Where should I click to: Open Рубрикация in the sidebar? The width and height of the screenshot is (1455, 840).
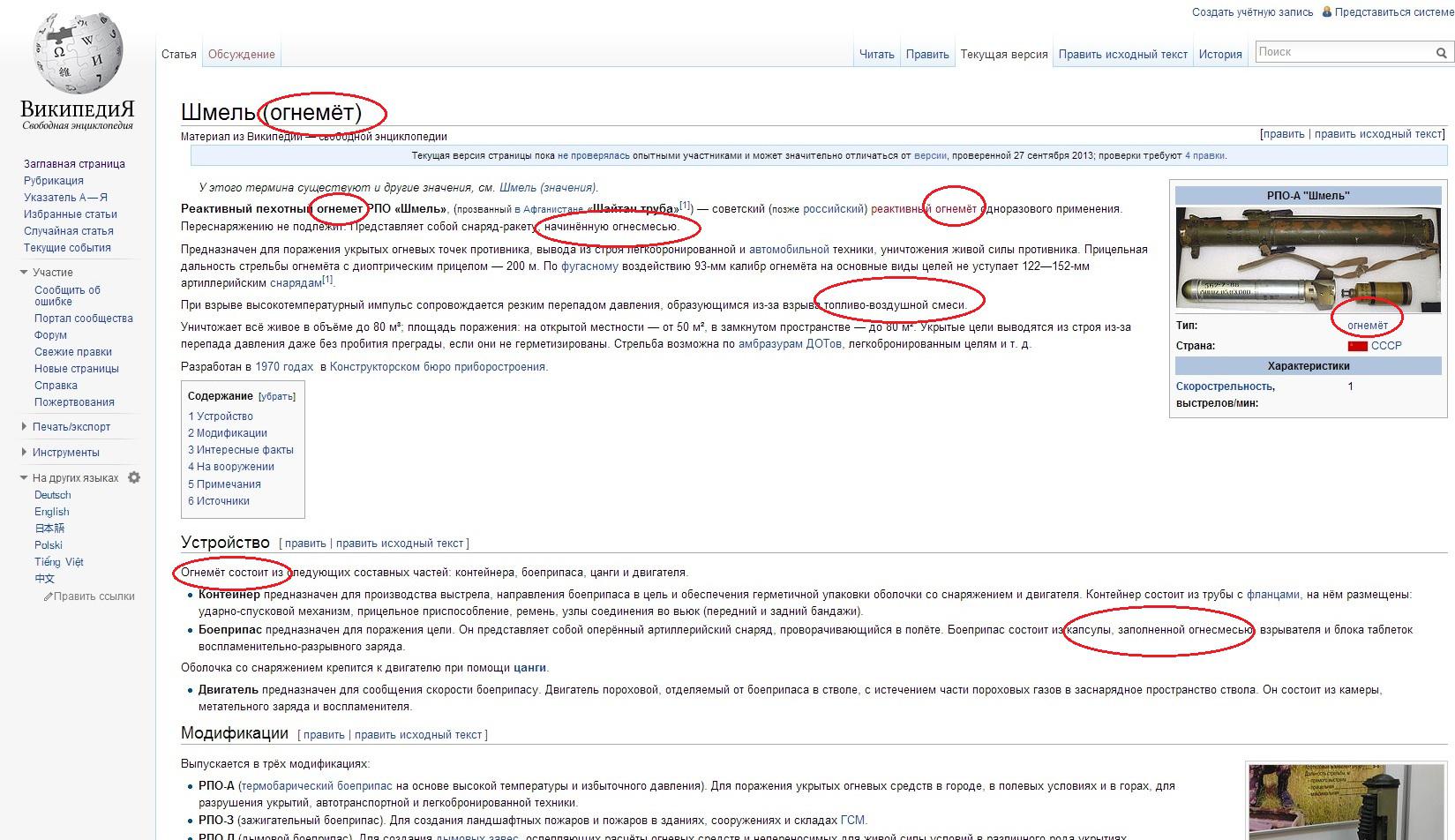54,181
